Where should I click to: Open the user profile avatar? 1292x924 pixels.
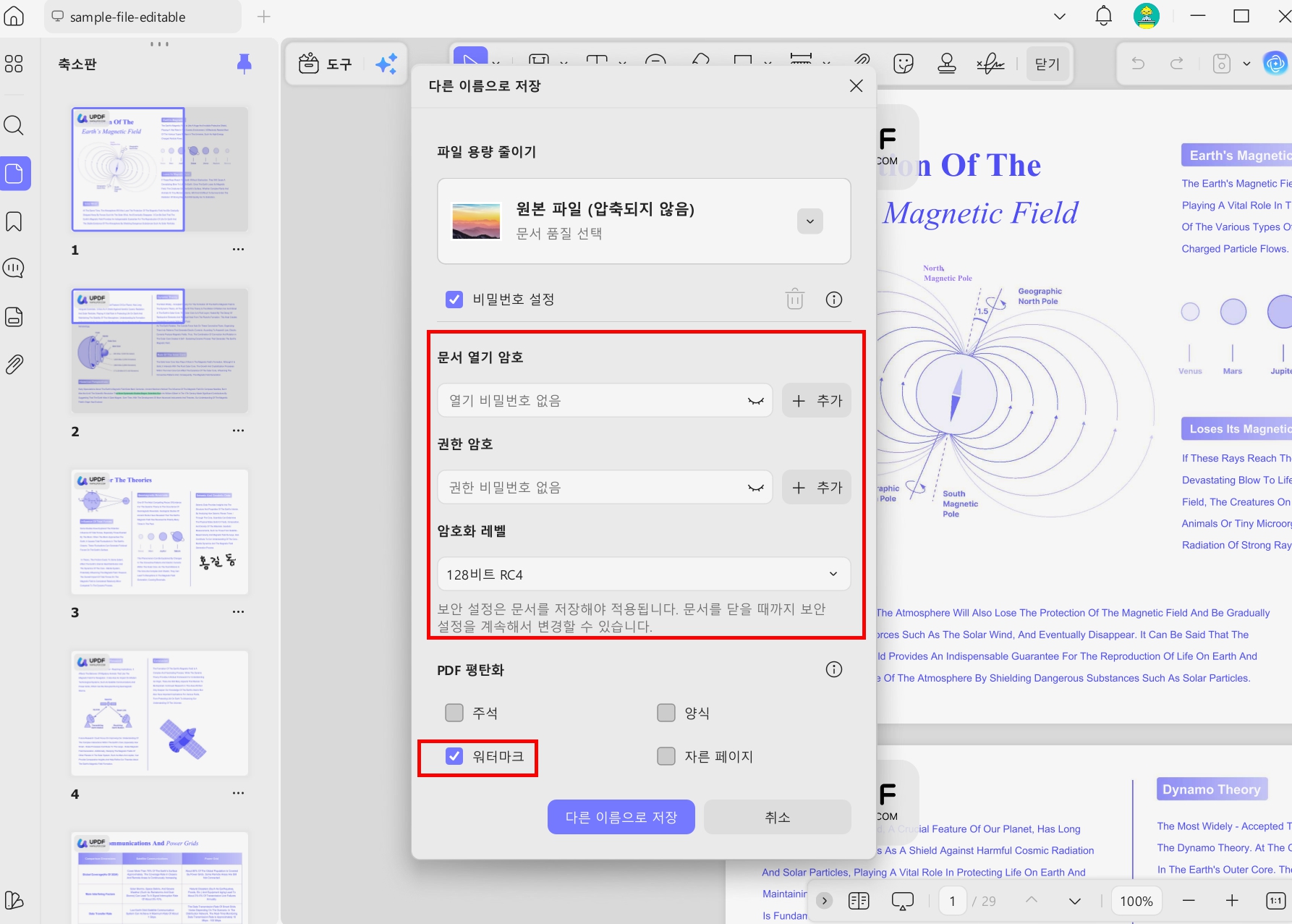(1147, 16)
